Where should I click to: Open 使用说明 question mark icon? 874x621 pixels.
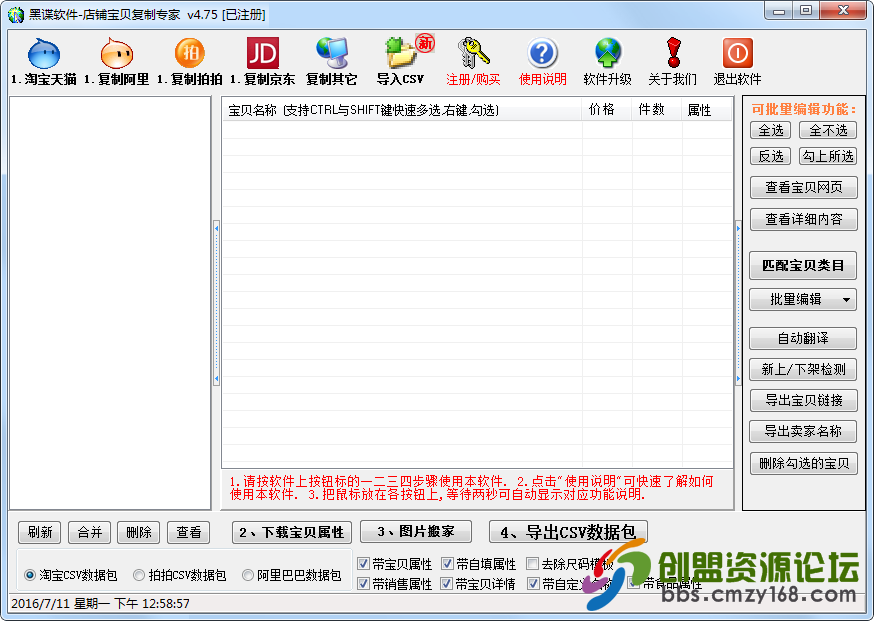tap(542, 53)
